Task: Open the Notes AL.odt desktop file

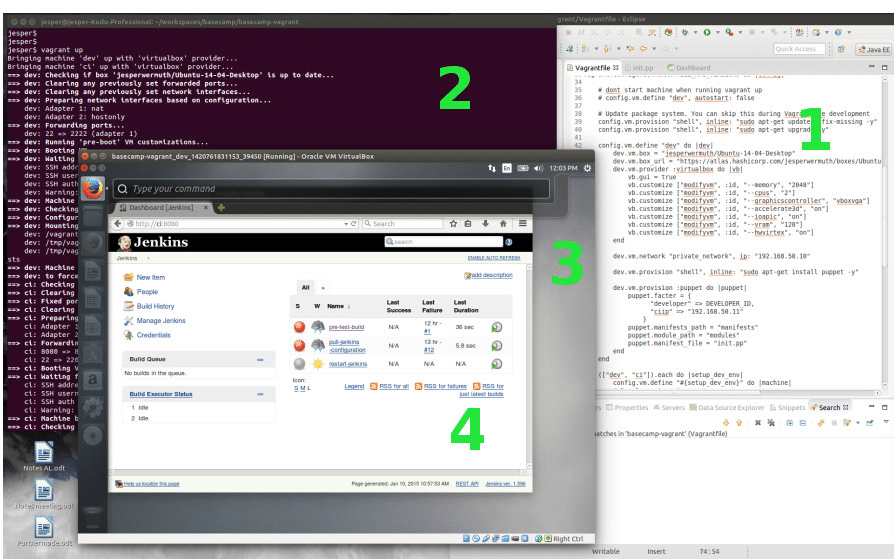Action: click(x=44, y=456)
